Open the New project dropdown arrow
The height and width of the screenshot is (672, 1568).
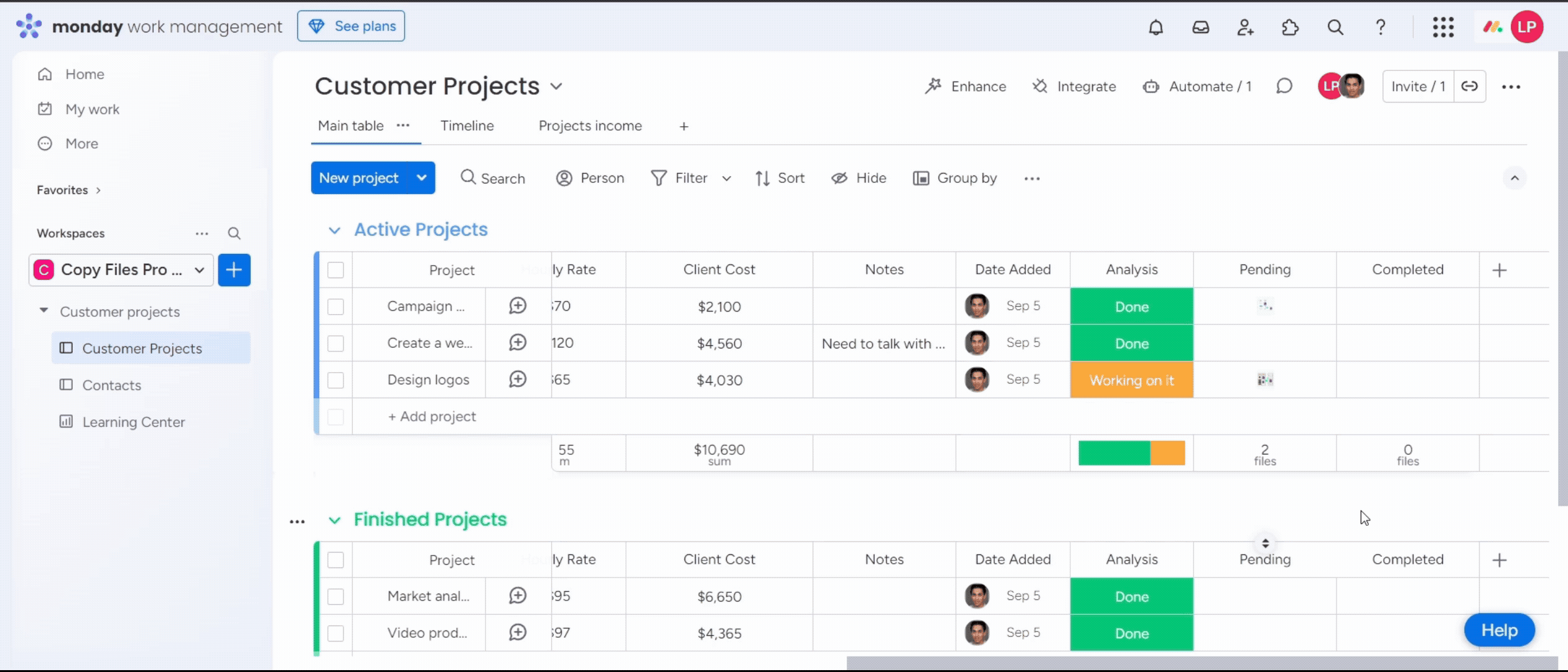tap(422, 178)
